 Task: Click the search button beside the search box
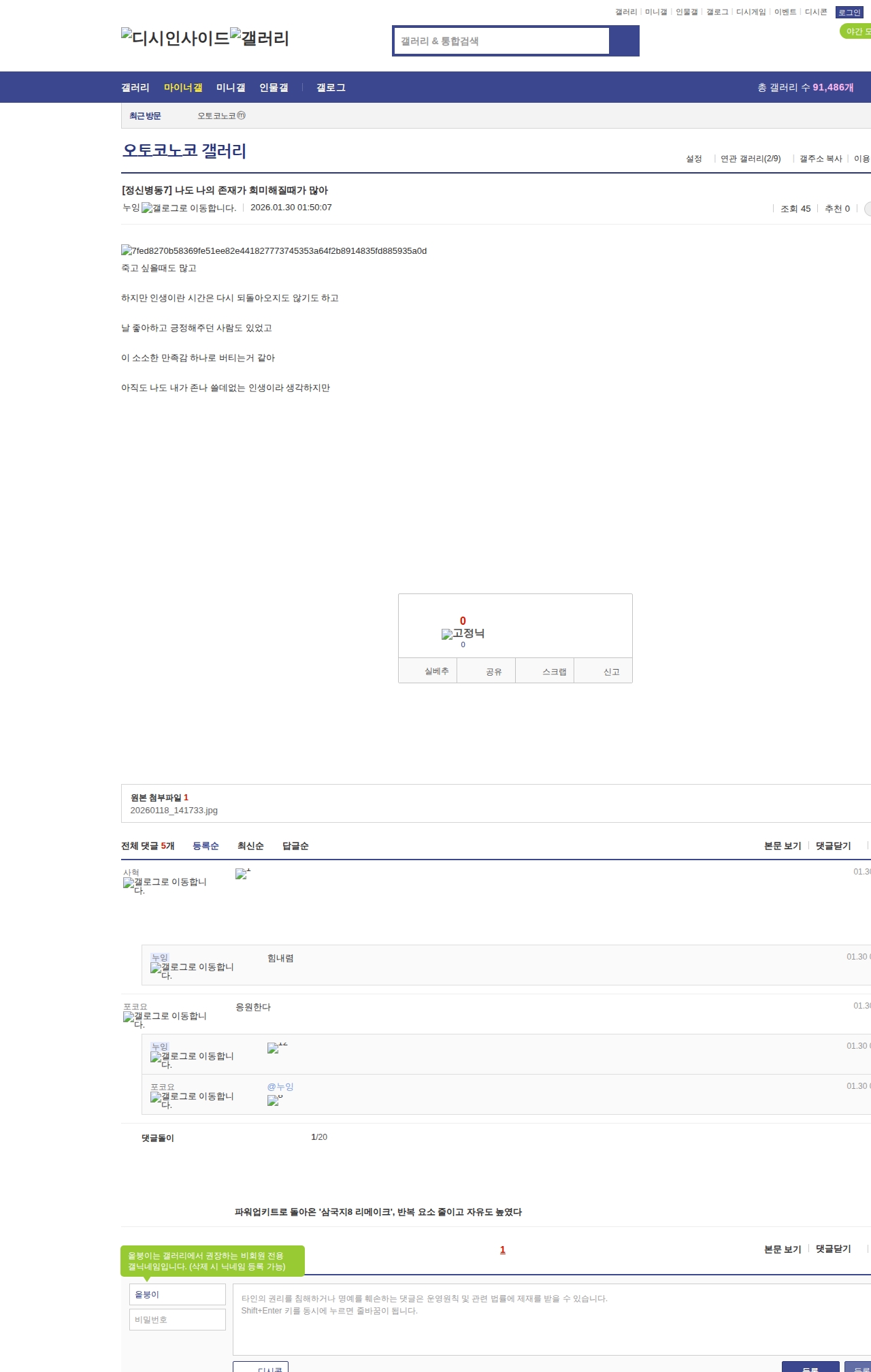[624, 41]
